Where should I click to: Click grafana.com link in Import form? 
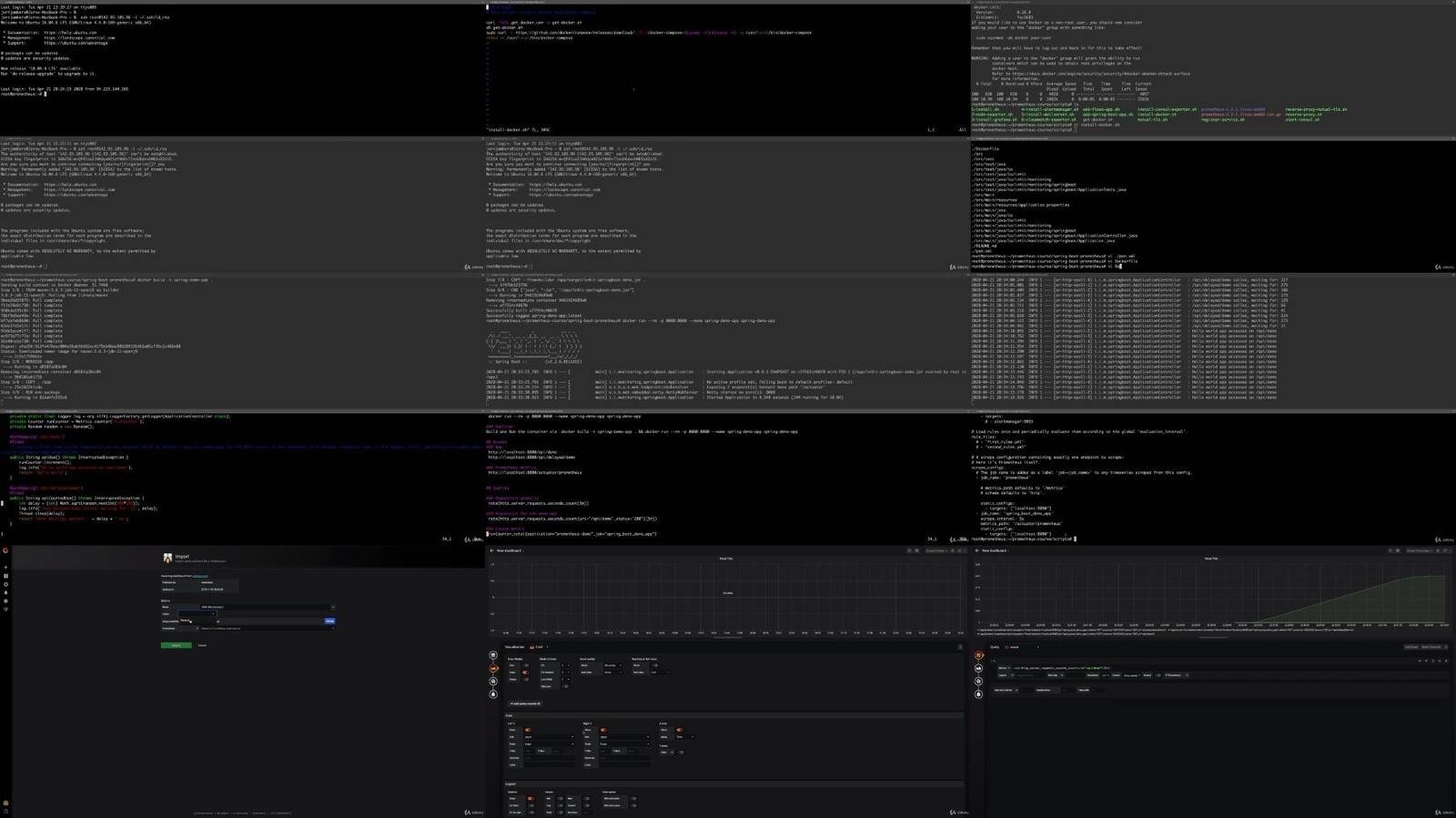[200, 576]
